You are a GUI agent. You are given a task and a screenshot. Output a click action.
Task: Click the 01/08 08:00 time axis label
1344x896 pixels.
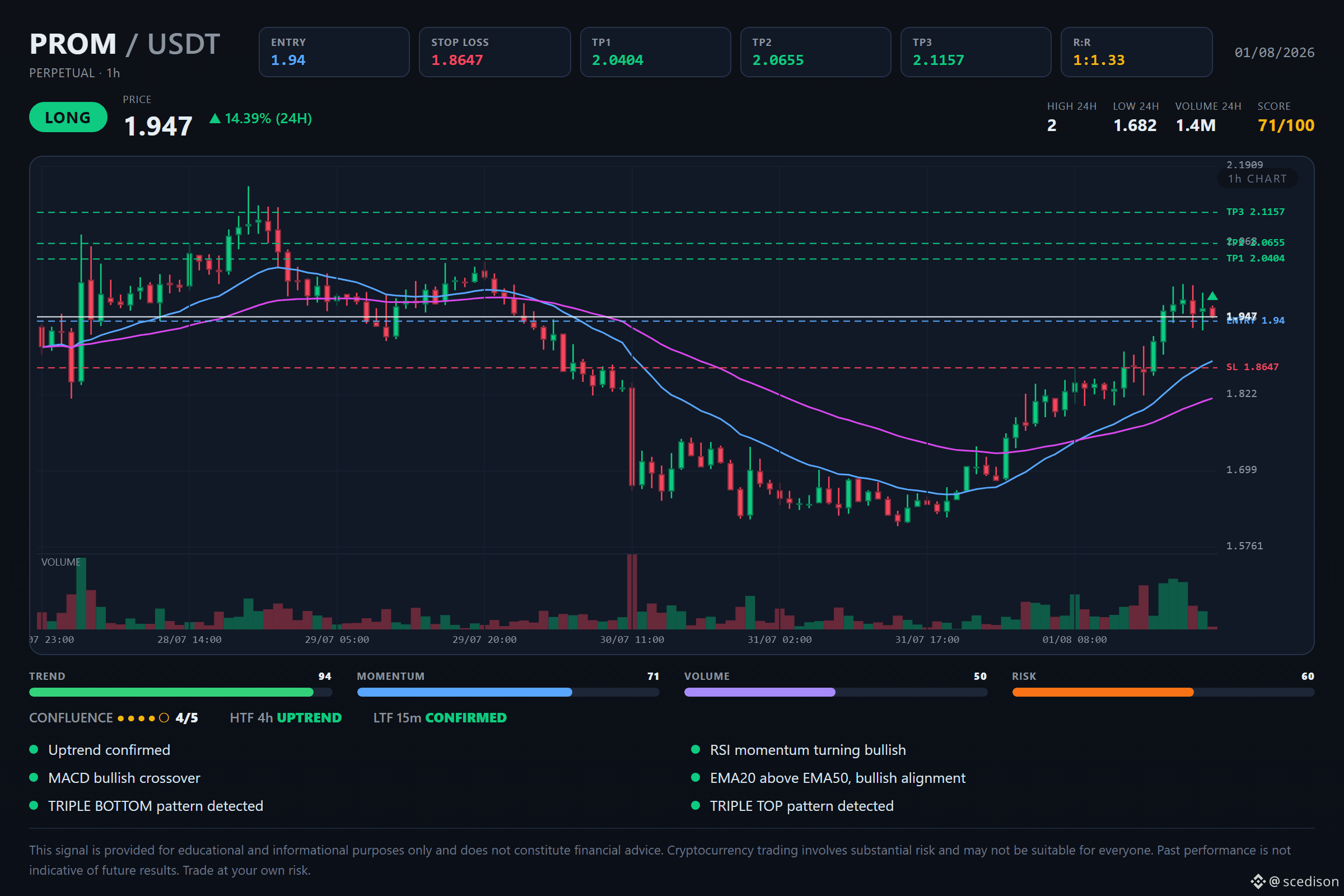tap(1074, 640)
